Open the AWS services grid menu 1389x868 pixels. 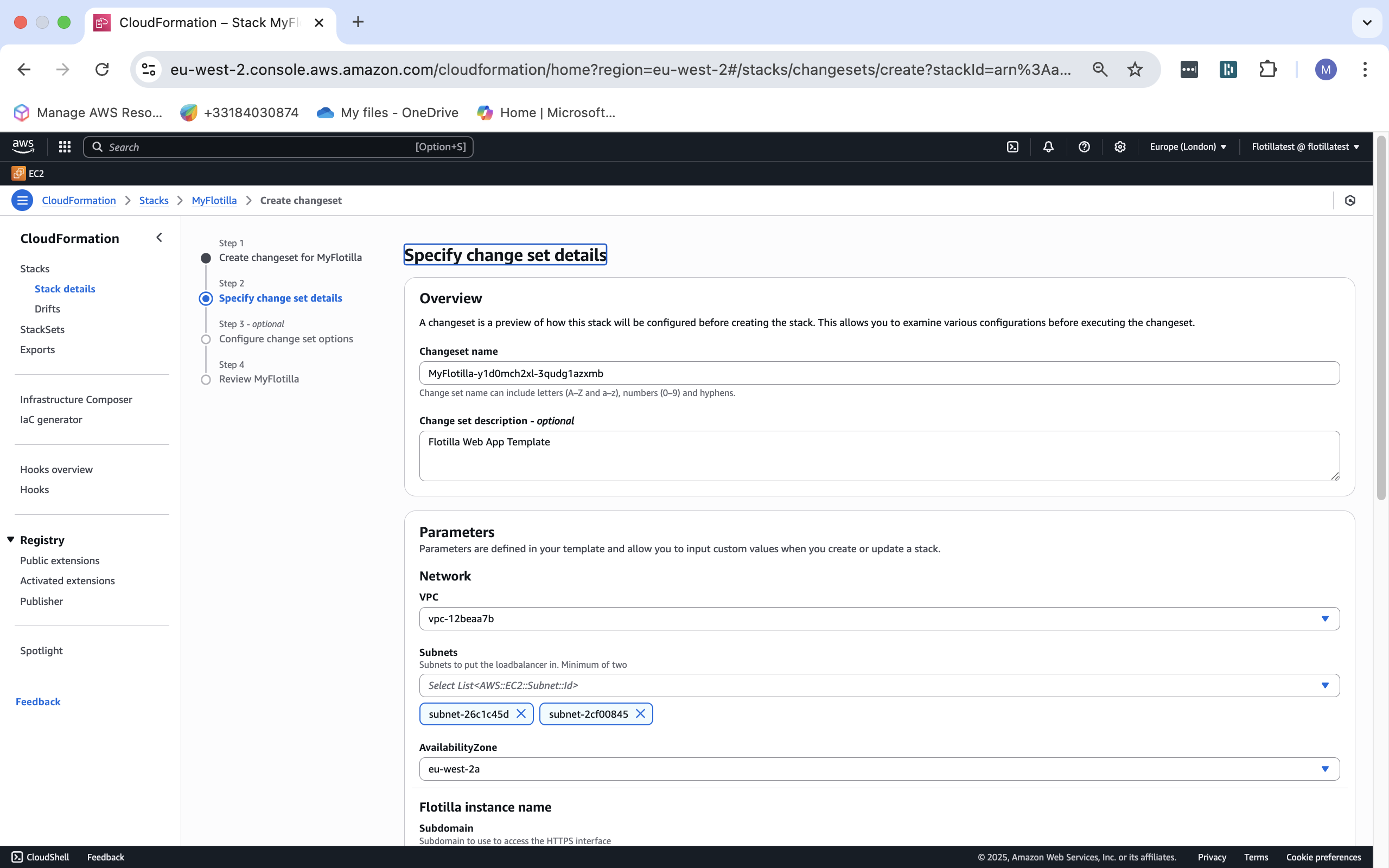click(64, 147)
